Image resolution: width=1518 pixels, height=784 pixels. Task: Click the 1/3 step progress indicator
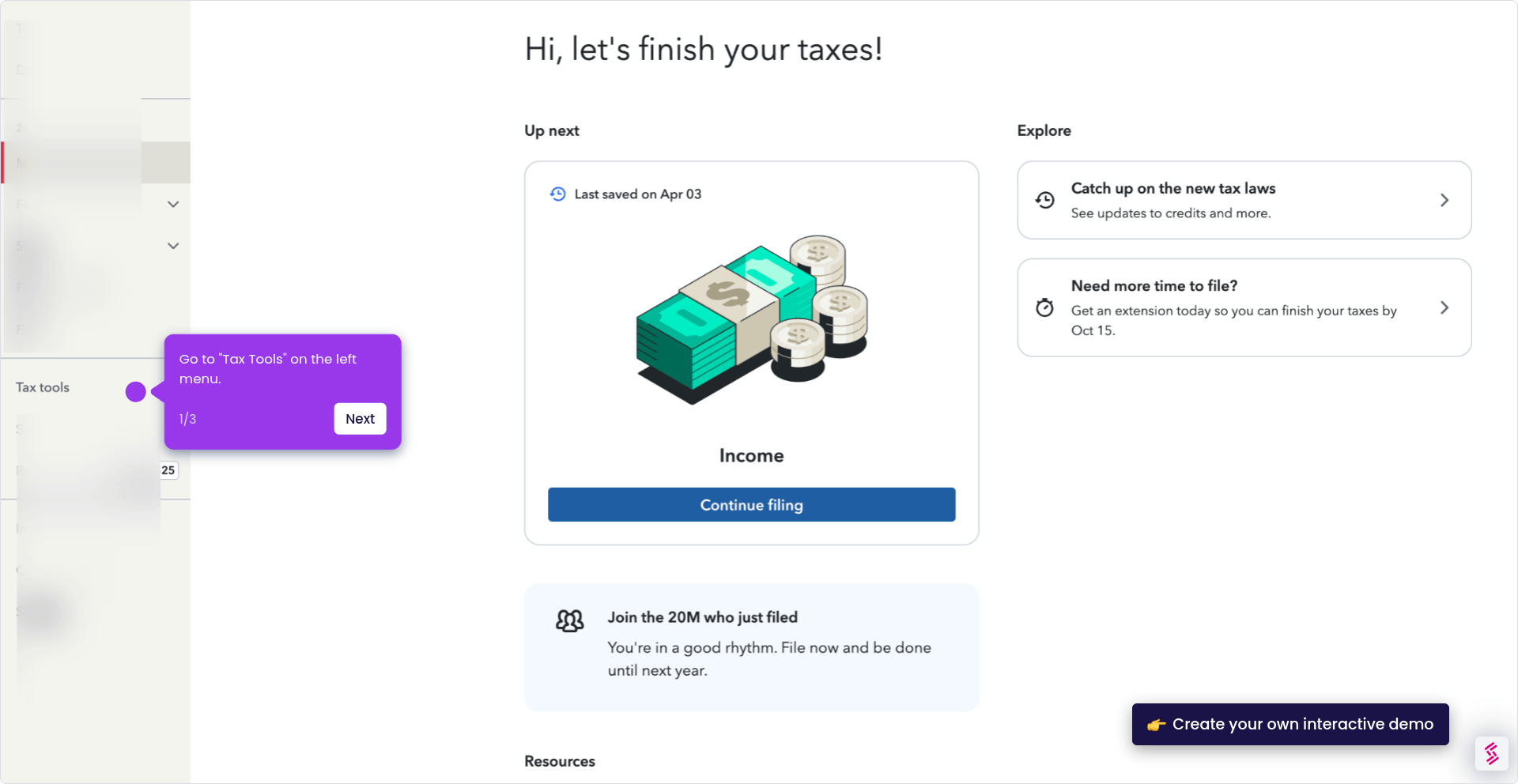(187, 419)
